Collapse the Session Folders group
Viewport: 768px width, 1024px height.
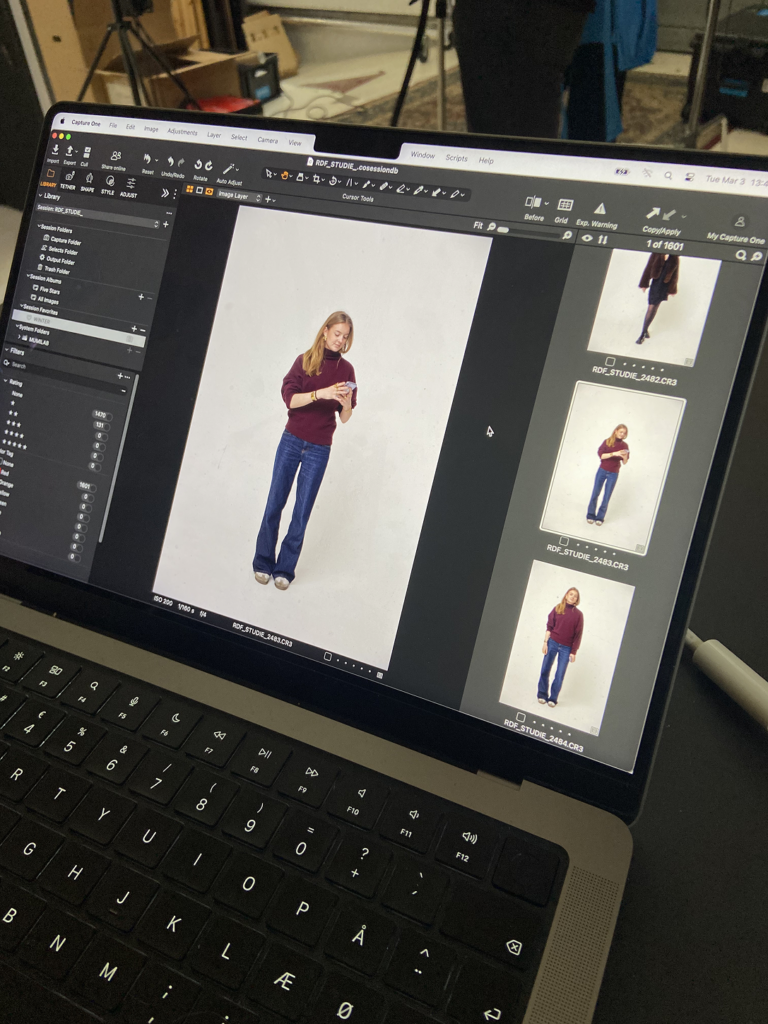[39, 226]
